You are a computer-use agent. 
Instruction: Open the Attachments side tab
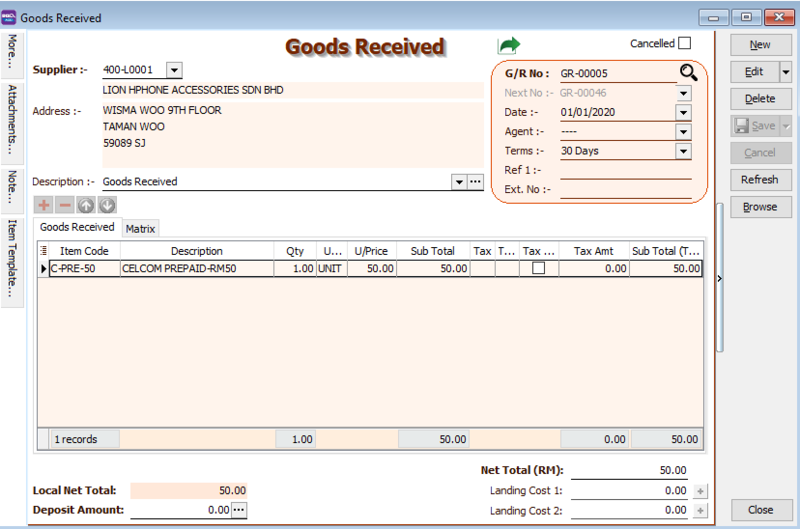pos(13,120)
